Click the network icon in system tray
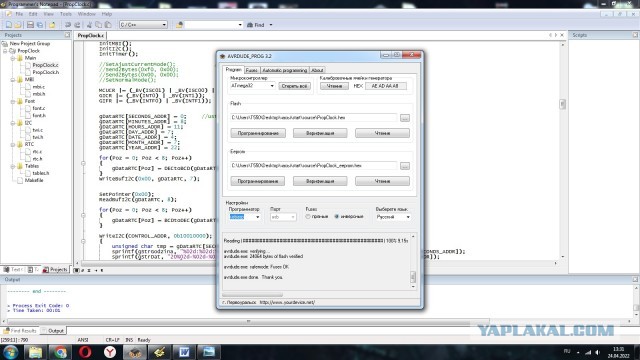Screen dimensions: 640x360 588,352
